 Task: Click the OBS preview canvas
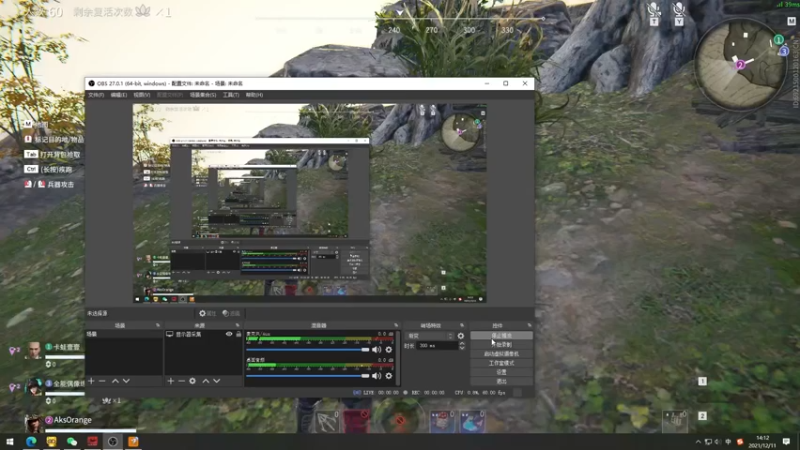(310, 204)
